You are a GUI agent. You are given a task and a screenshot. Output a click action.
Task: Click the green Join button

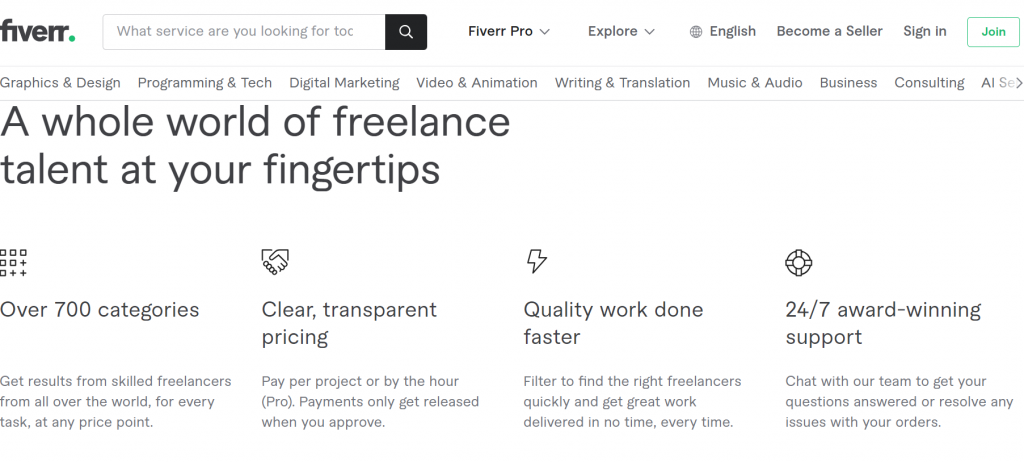point(993,32)
